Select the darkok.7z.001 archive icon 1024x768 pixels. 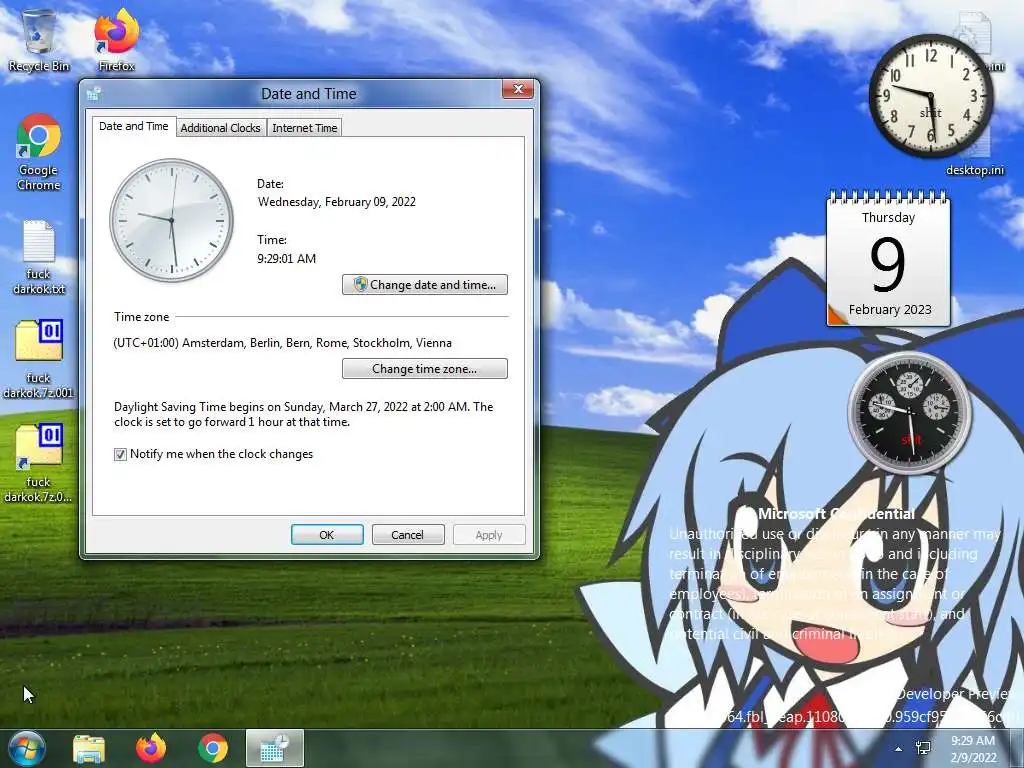coord(39,359)
